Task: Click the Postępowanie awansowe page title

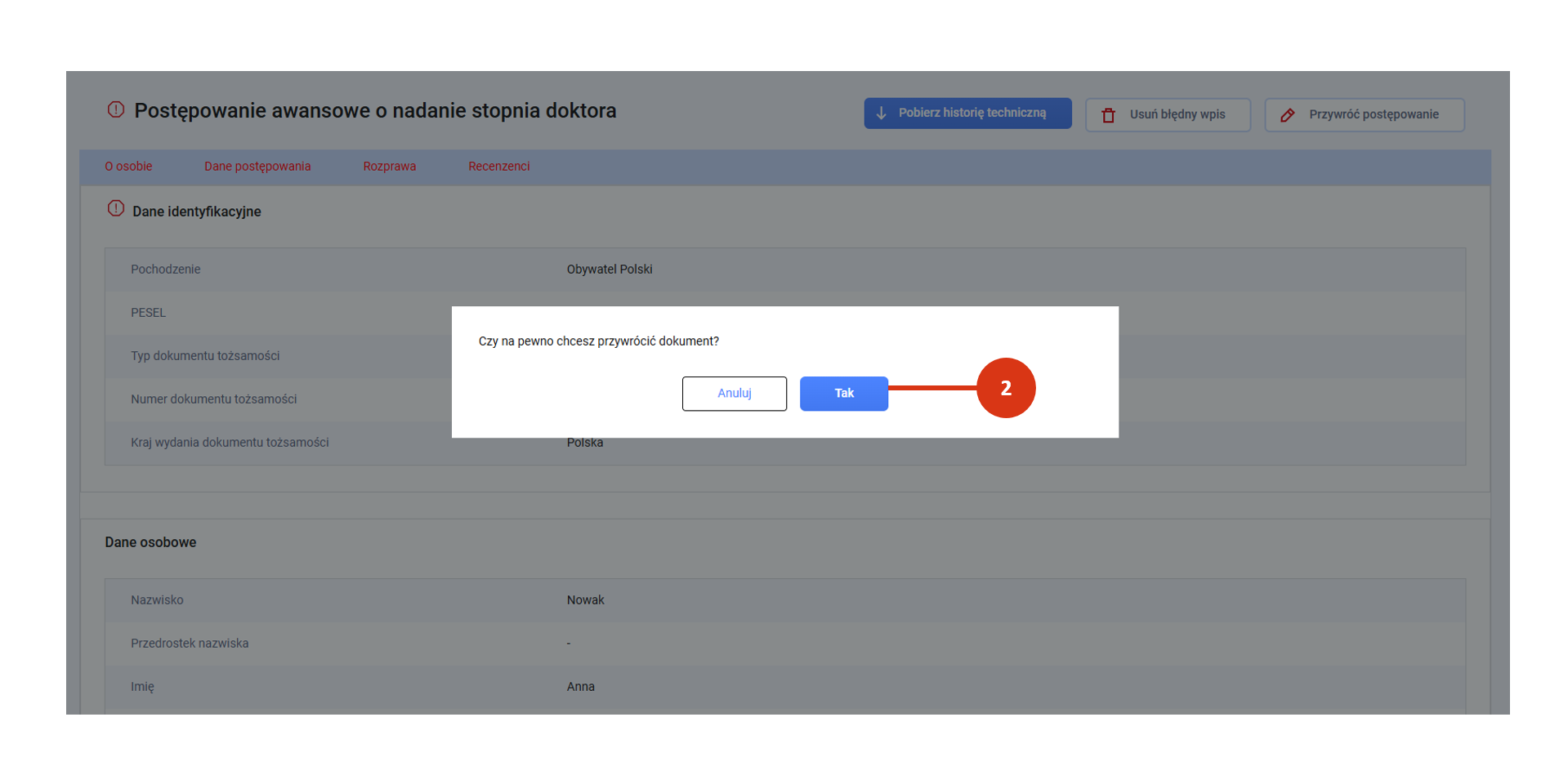Action: [375, 111]
